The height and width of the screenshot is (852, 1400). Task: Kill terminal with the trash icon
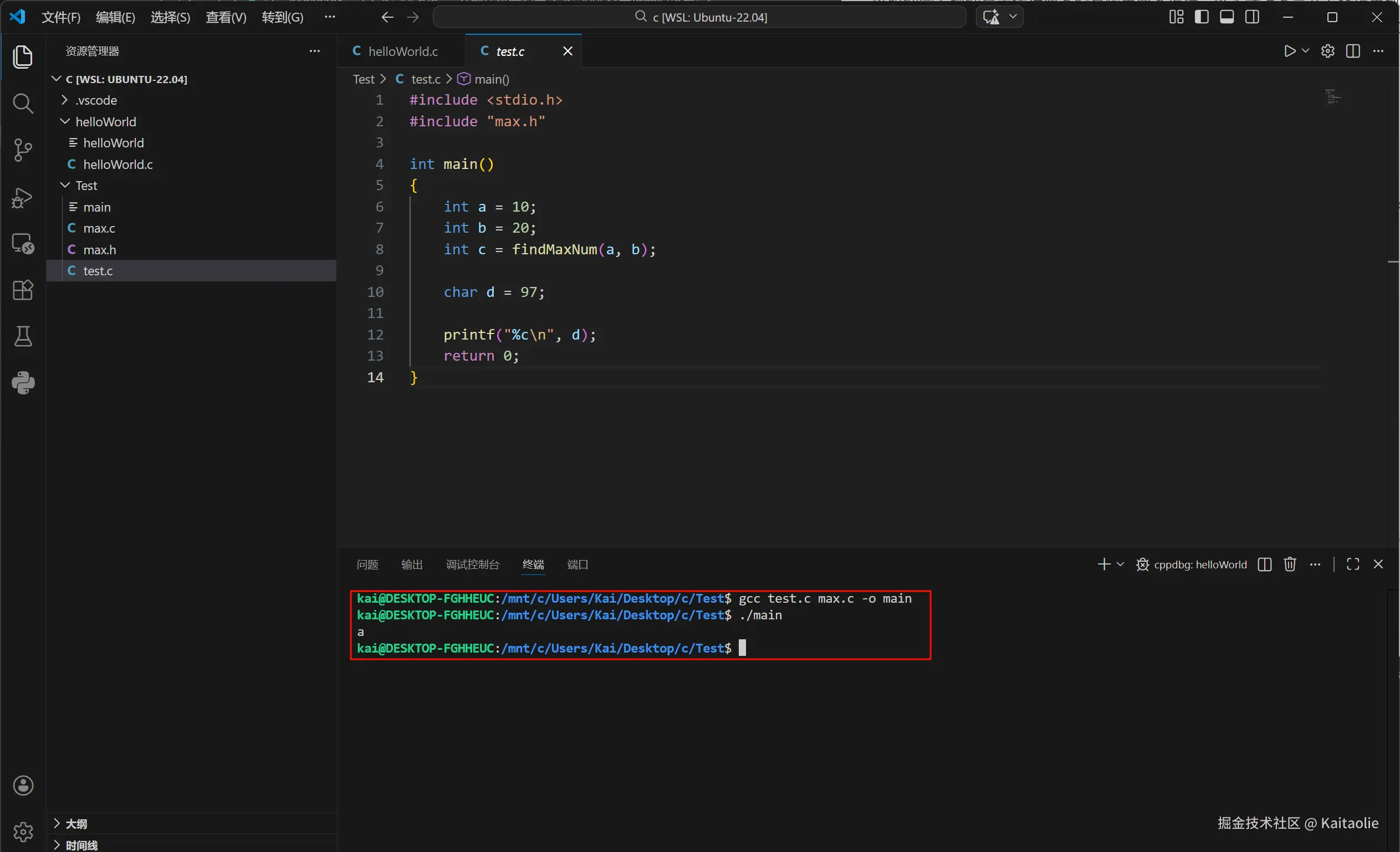pos(1290,564)
